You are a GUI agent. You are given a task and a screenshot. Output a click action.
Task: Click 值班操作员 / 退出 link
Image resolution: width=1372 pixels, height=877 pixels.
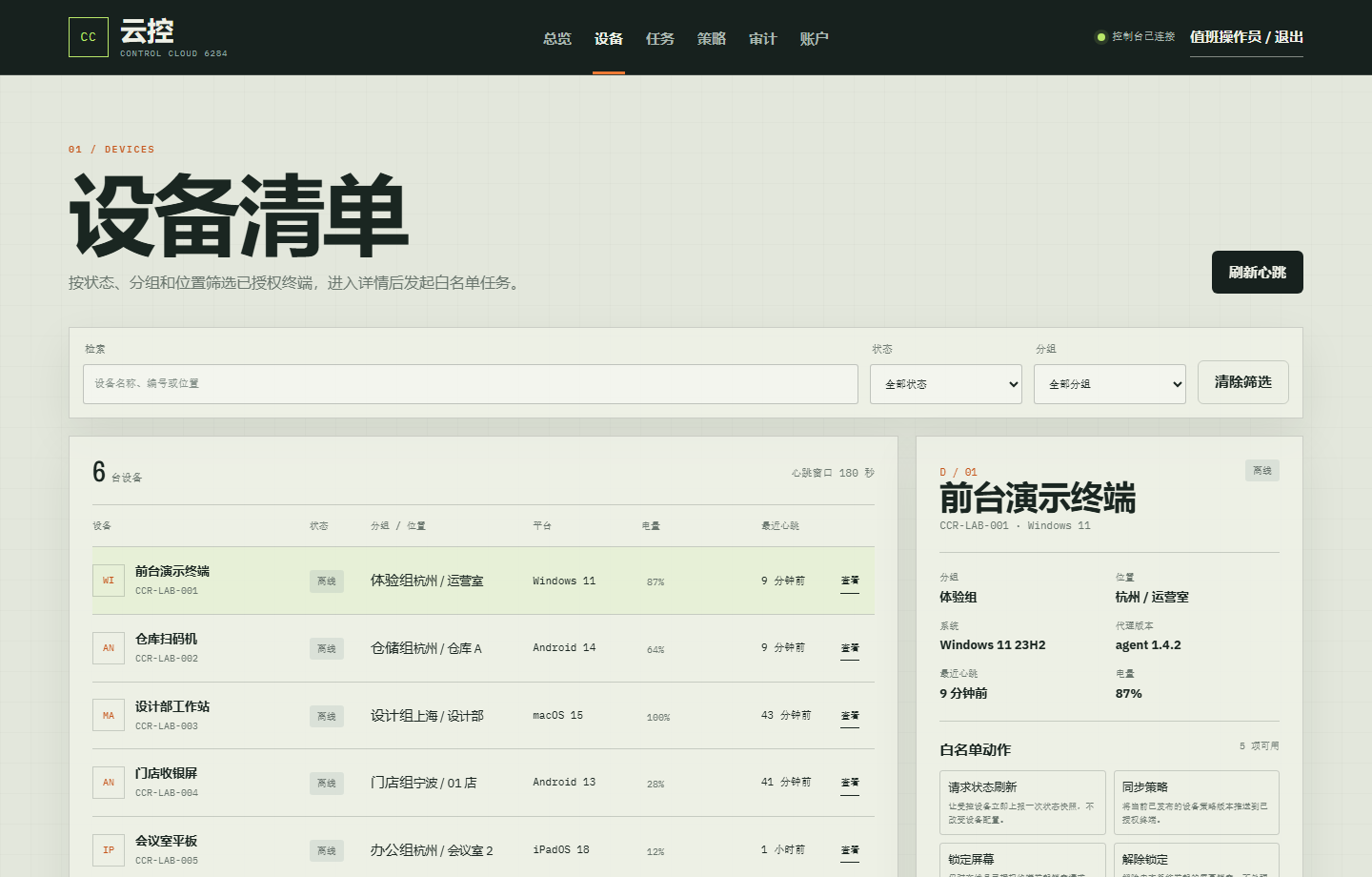[1246, 37]
